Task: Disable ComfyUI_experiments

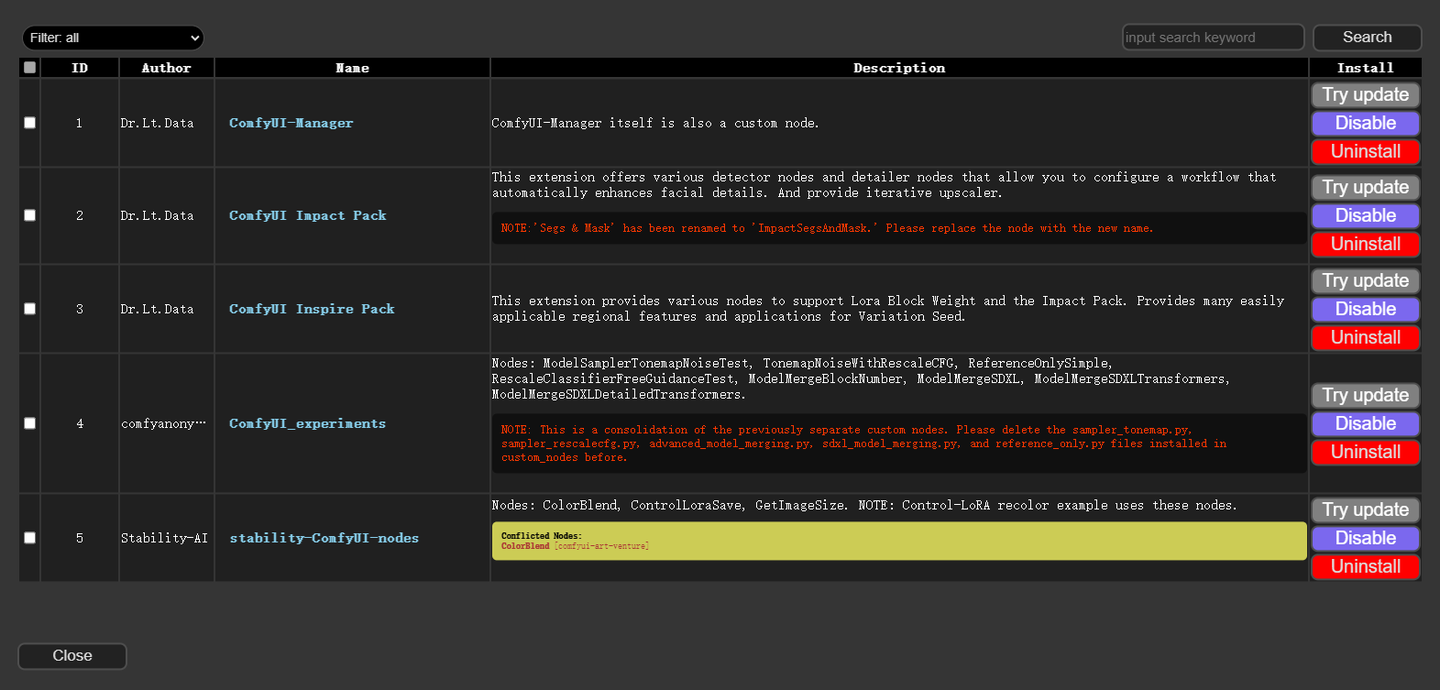Action: tap(1365, 424)
